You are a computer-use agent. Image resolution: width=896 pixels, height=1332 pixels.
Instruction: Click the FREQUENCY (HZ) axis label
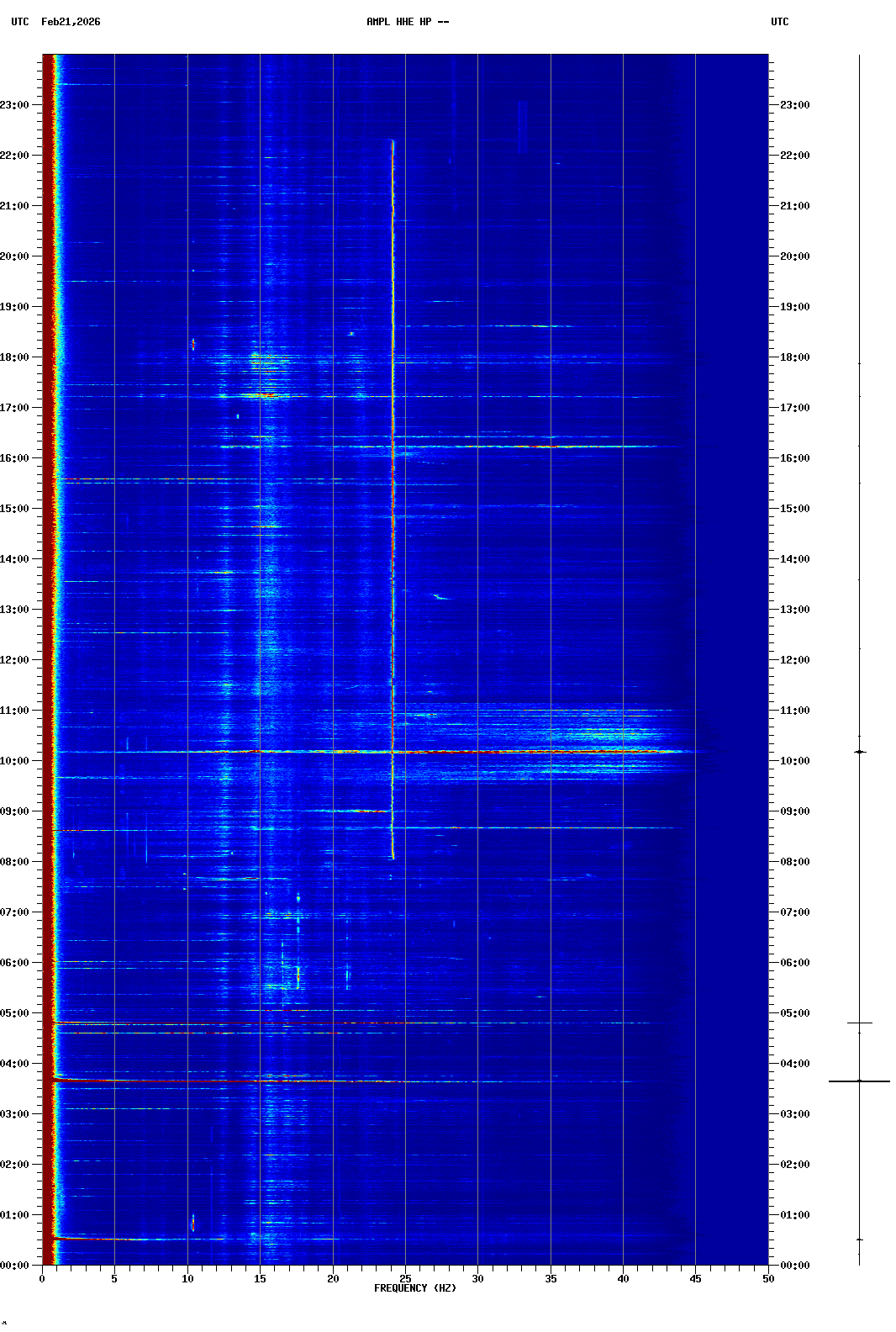(414, 1288)
